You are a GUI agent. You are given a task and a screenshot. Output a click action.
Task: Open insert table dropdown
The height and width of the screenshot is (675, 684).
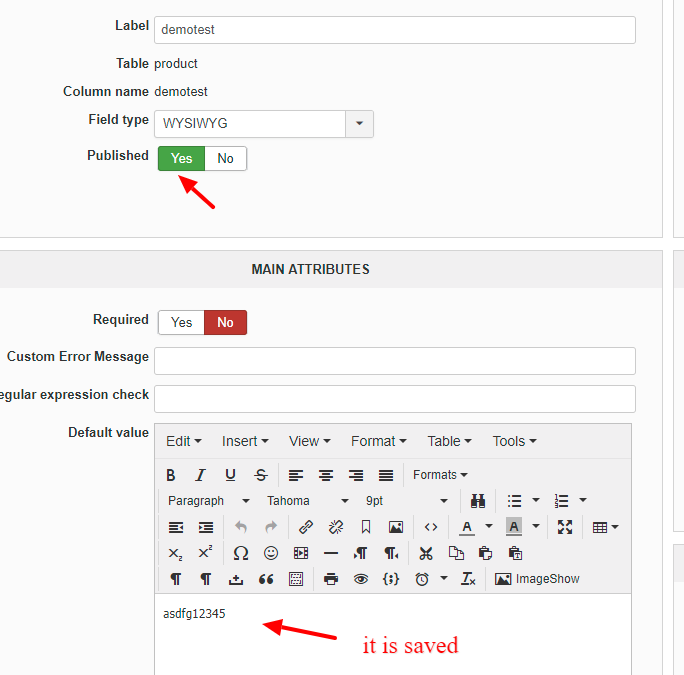[605, 527]
